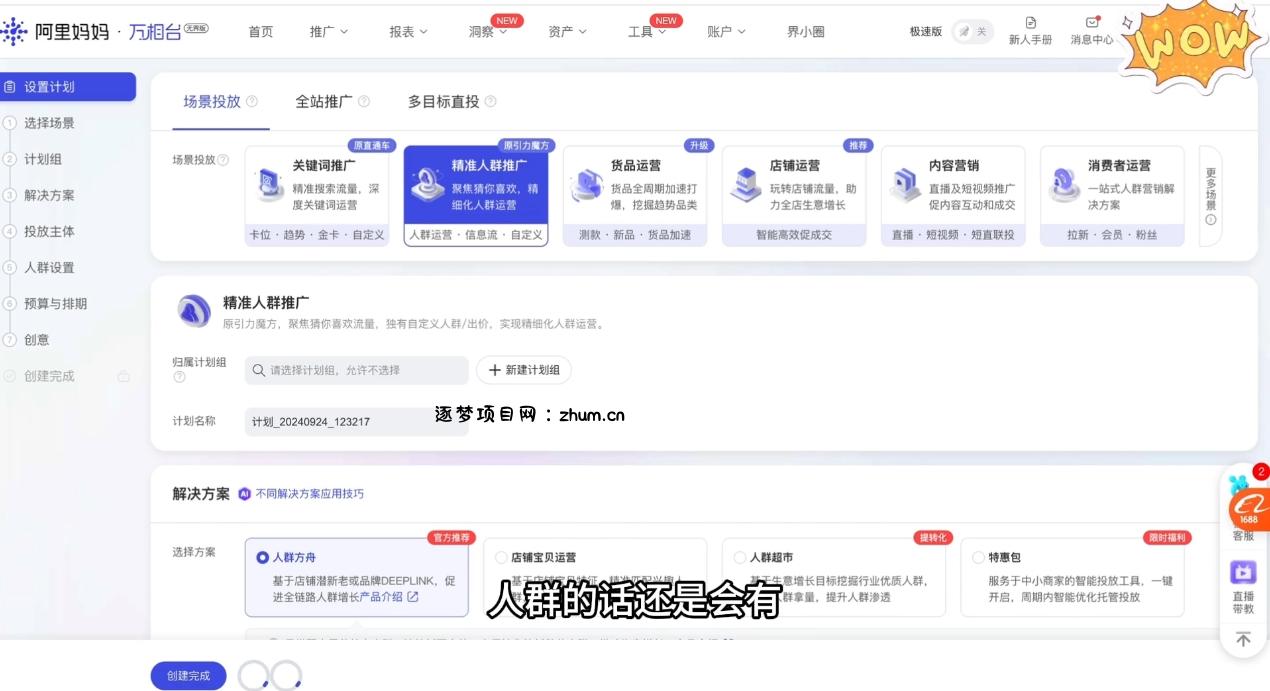Viewport: 1270px width, 691px height.
Task: Open the 账户 dropdown menu
Action: pyautogui.click(x=726, y=32)
